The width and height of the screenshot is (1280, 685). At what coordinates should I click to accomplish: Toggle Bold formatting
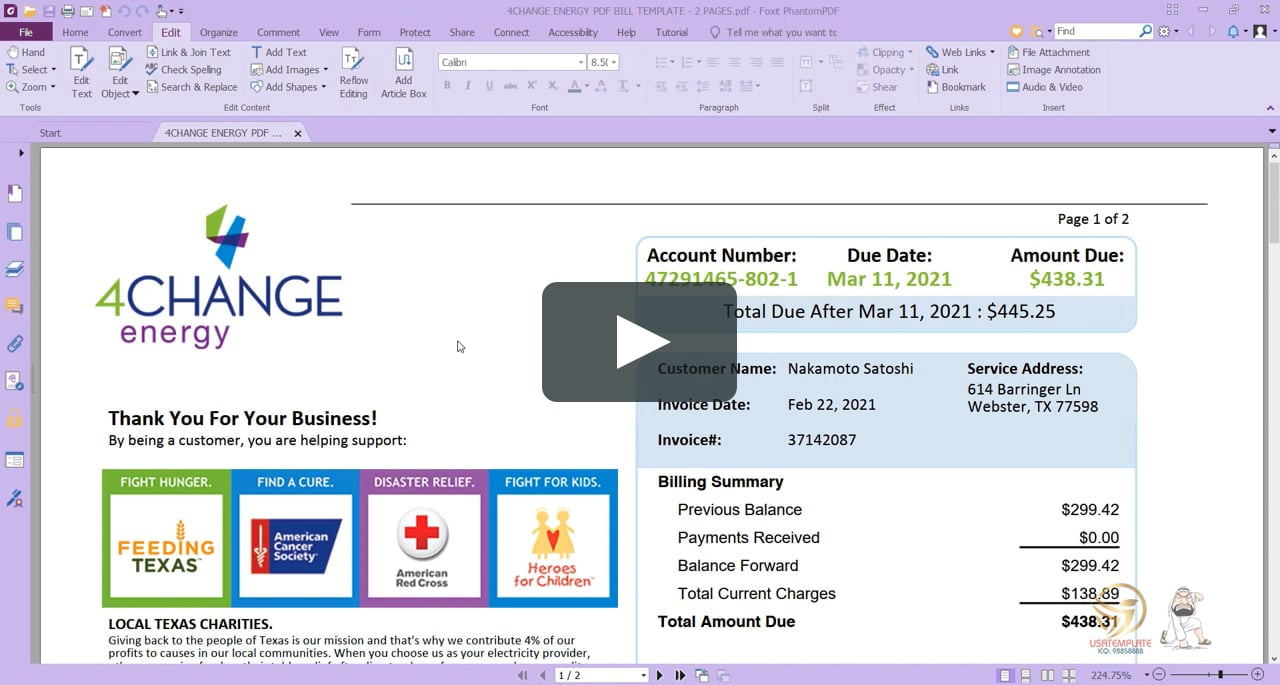click(447, 86)
